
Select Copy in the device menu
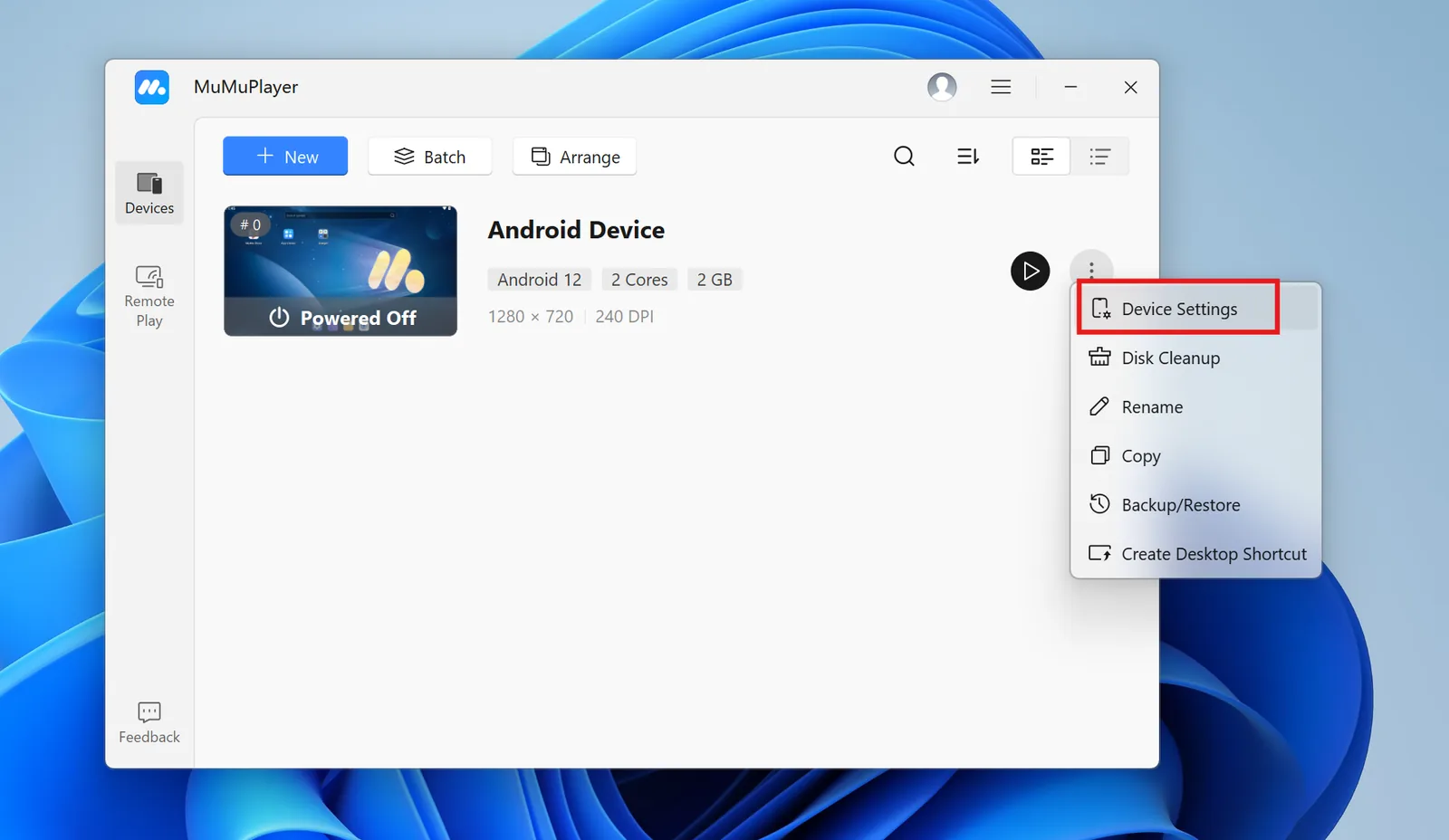tap(1195, 455)
